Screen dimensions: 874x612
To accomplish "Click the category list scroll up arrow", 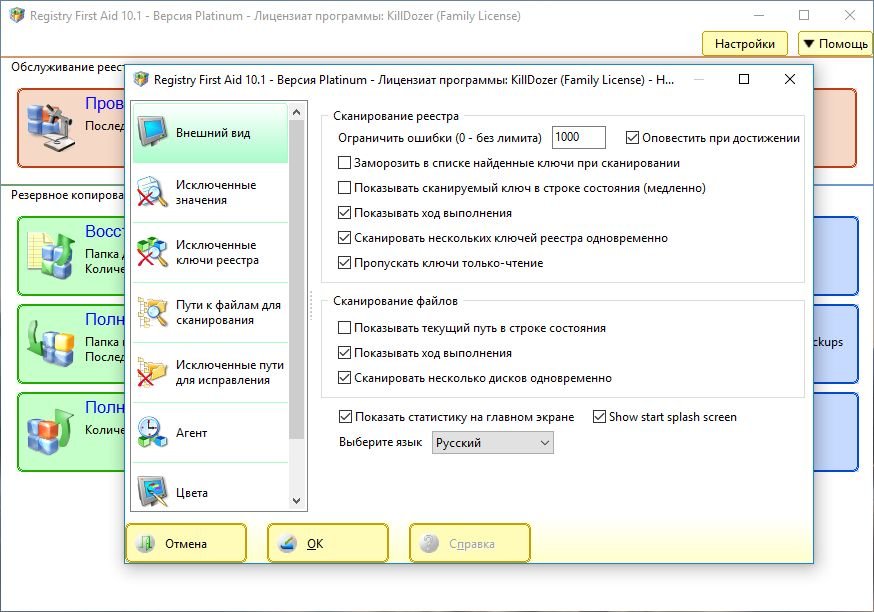I will [297, 113].
